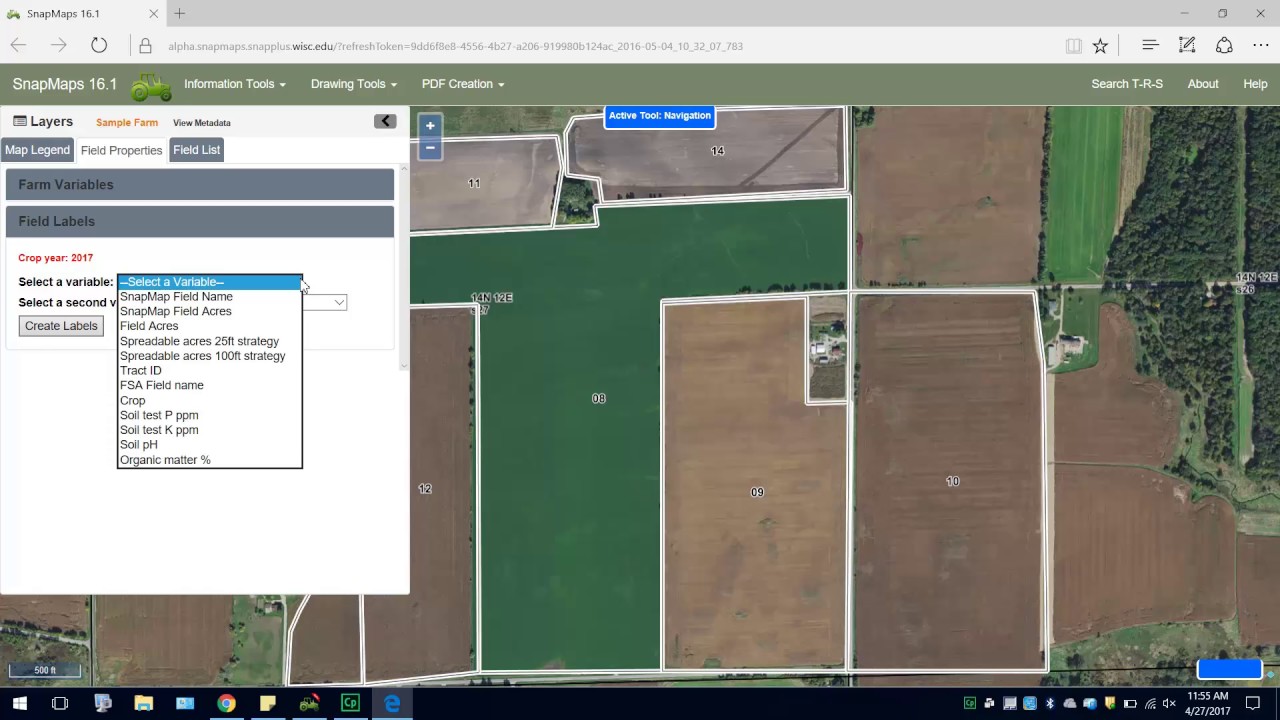
Task: Click the green tractor SnapMaps logo
Action: coord(151,86)
